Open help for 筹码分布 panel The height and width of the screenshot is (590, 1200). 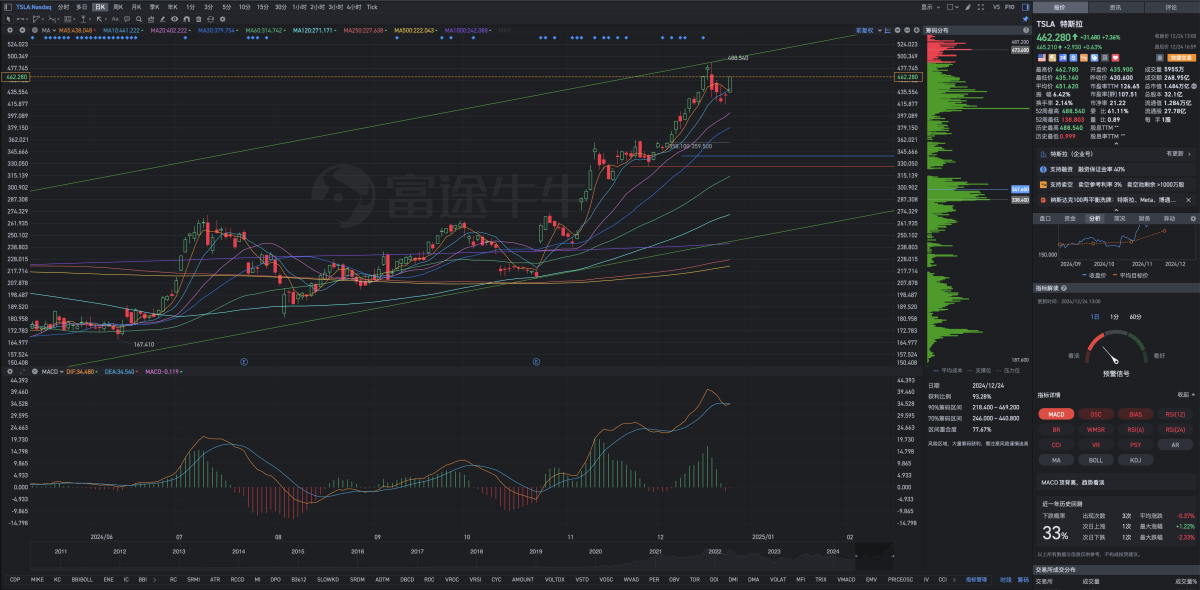pyautogui.click(x=1025, y=30)
